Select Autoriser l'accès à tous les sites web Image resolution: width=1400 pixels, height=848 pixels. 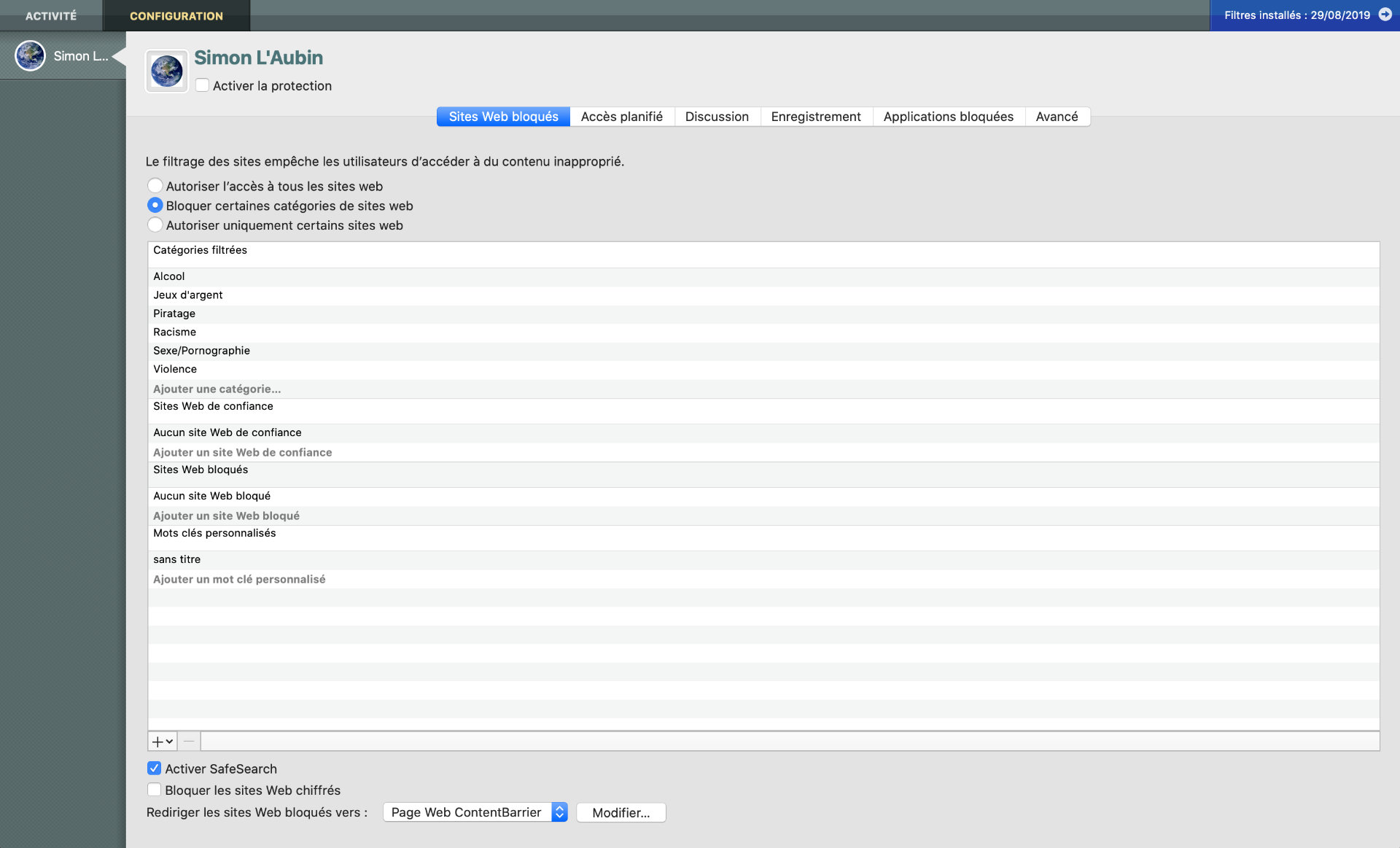click(155, 186)
